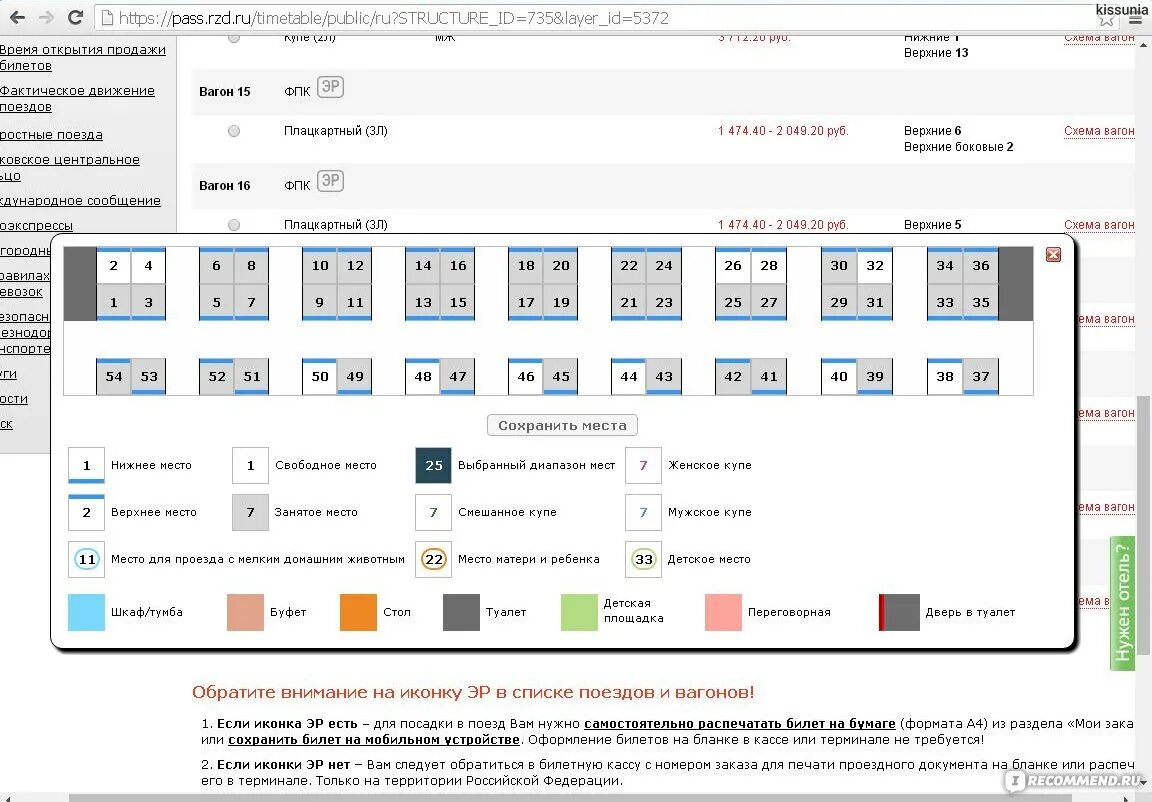The image size is (1152, 802).
Task: Click occupied seat 30
Action: pyautogui.click(x=838, y=266)
